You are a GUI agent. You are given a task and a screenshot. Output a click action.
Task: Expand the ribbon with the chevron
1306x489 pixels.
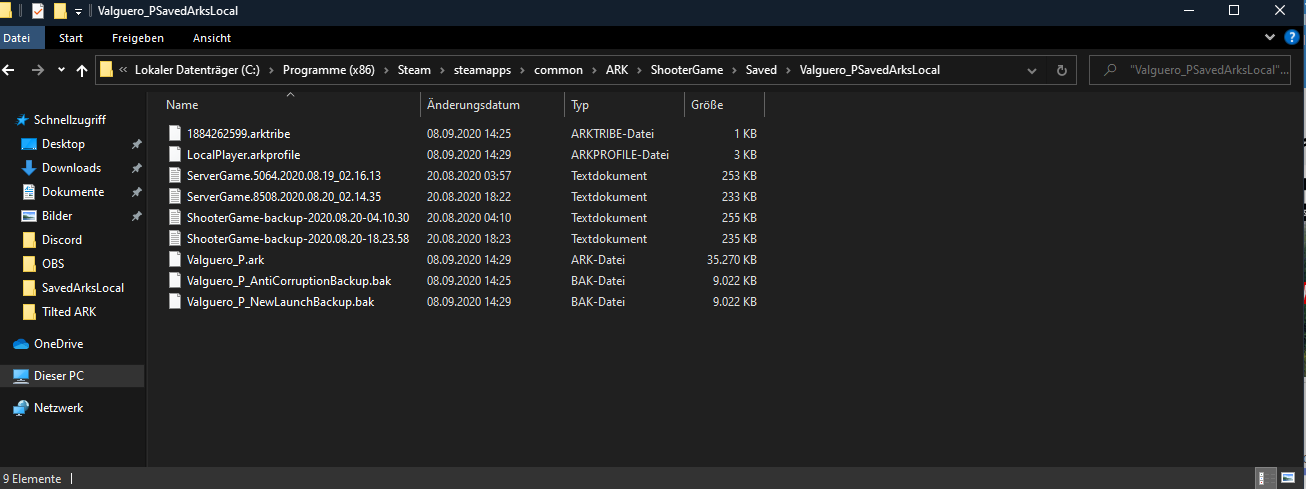[x=1270, y=37]
